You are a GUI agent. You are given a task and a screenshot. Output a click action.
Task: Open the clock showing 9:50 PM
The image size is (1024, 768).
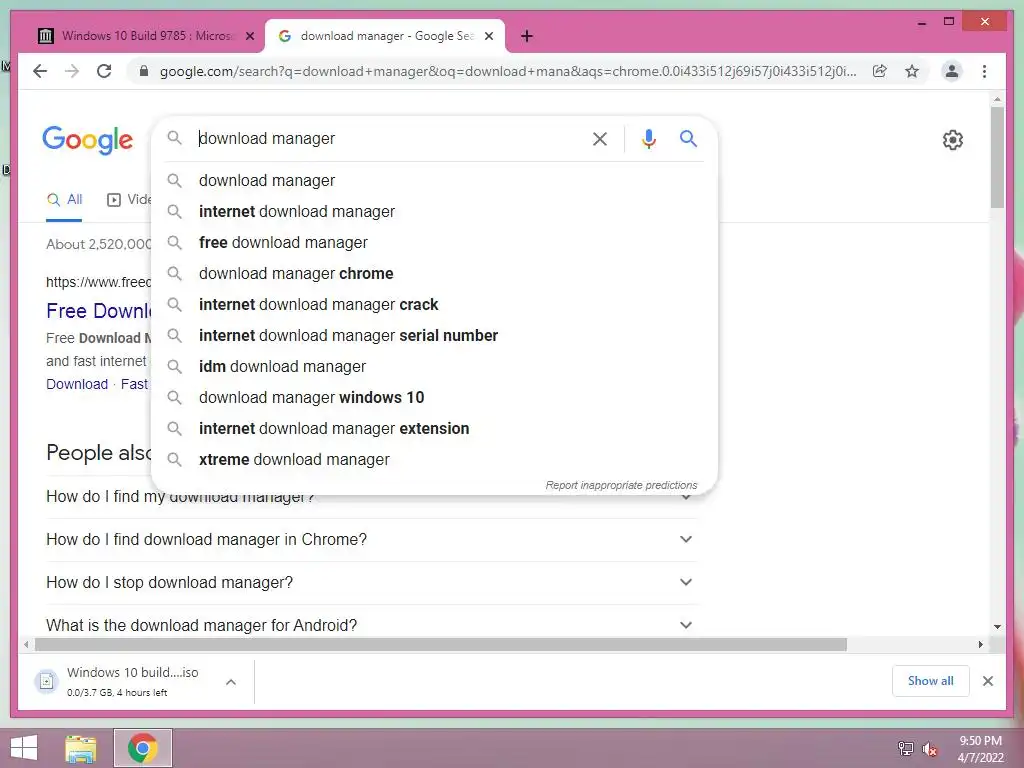[x=980, y=749]
